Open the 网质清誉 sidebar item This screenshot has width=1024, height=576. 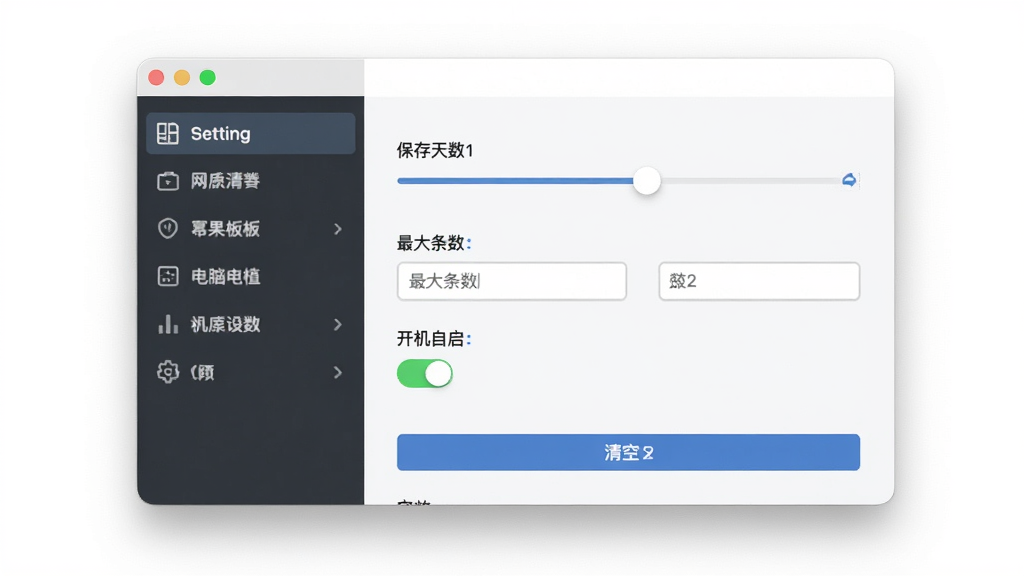[x=251, y=181]
